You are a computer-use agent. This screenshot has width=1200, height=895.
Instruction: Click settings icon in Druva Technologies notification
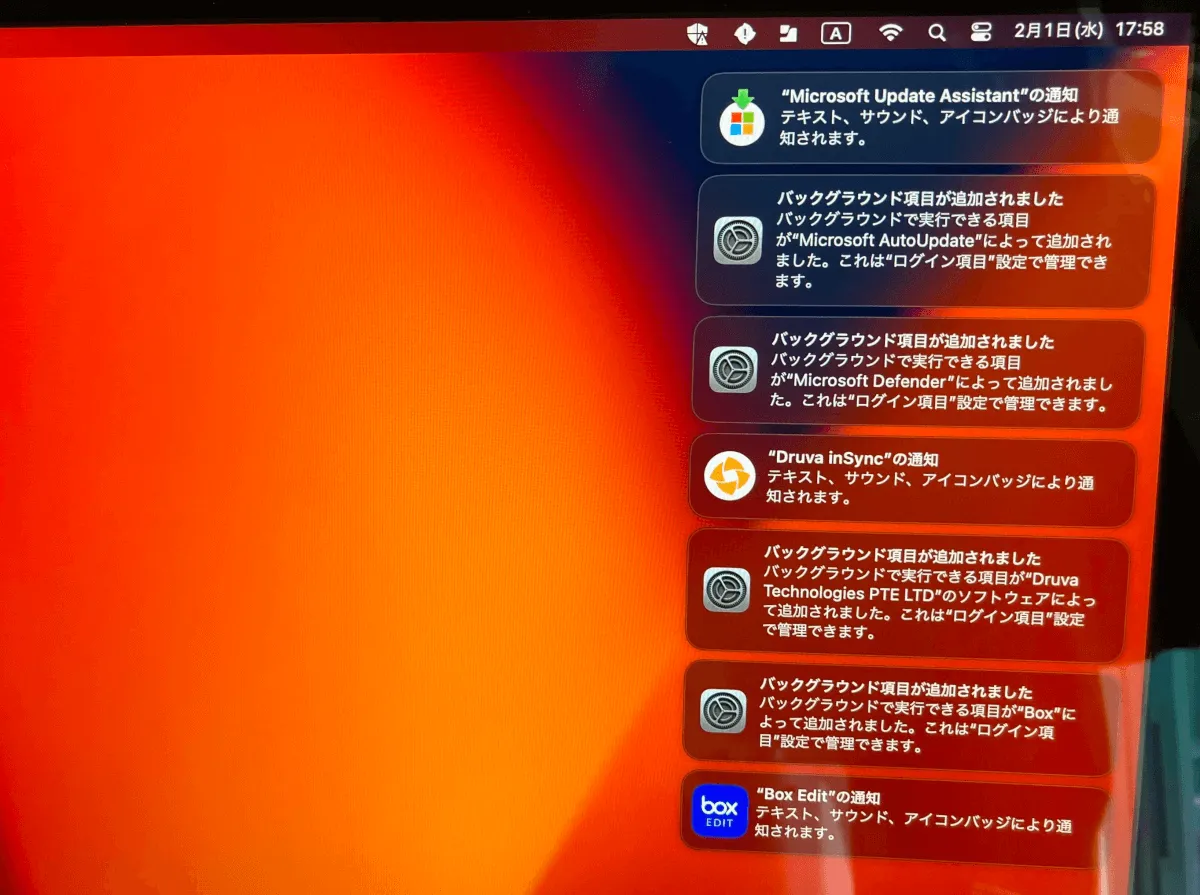(727, 590)
